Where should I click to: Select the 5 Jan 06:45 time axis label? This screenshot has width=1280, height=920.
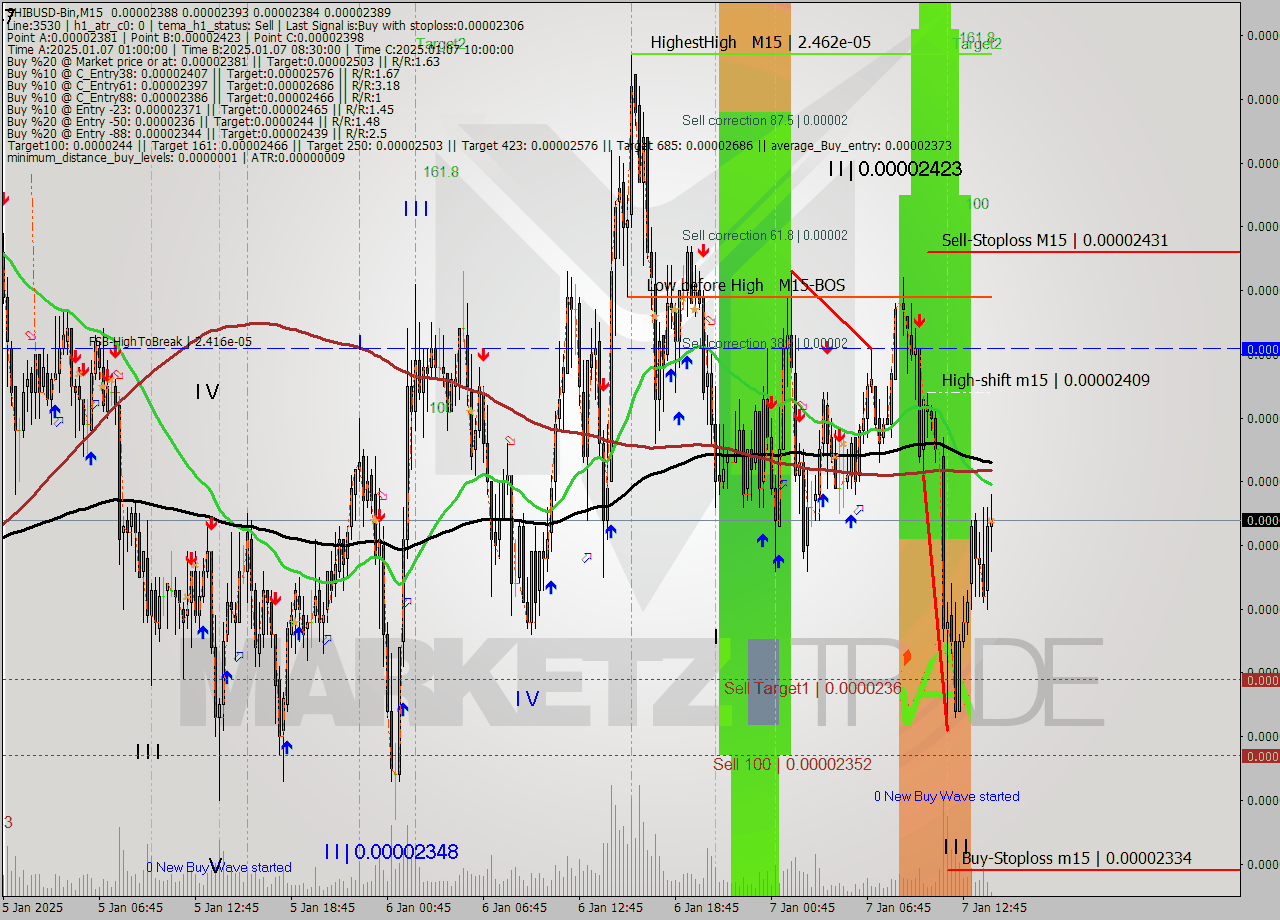click(x=131, y=908)
